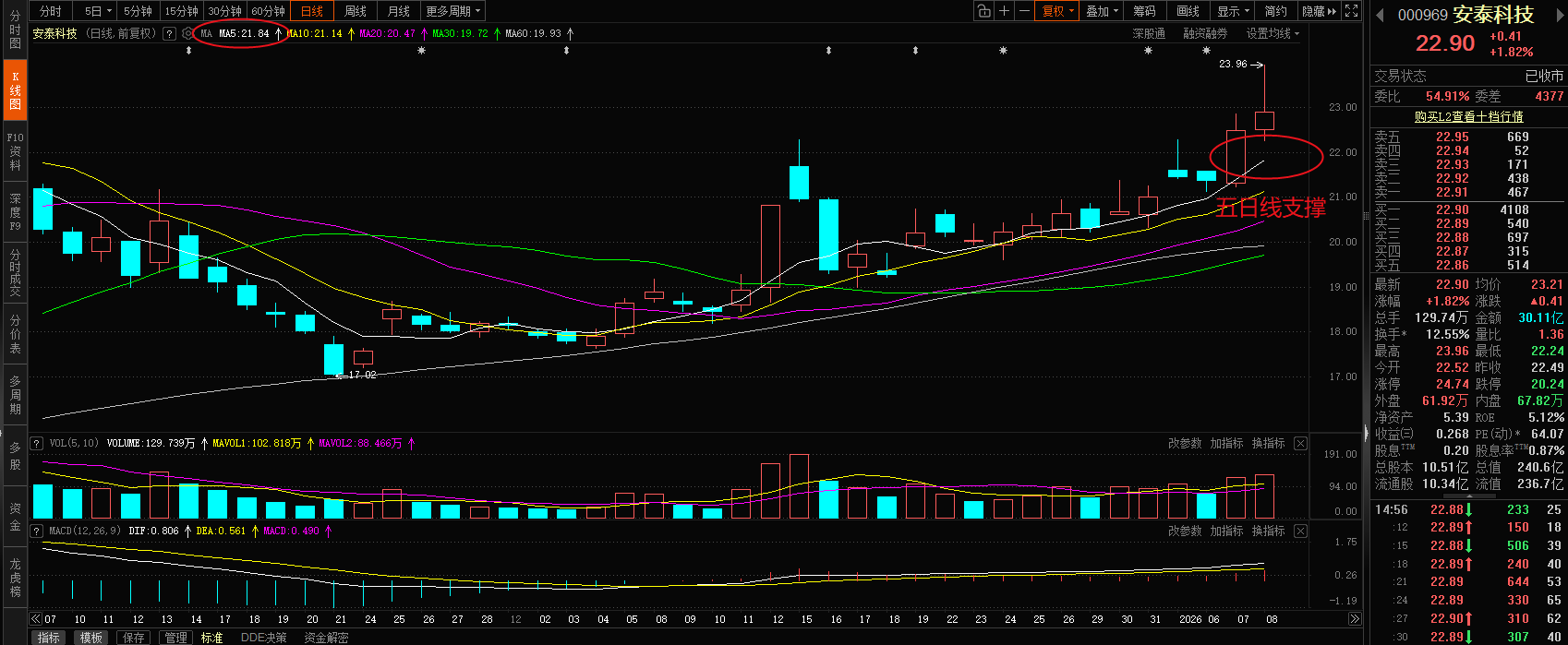
Task: Click 换指标 for MACD indicator
Action: 1268,532
